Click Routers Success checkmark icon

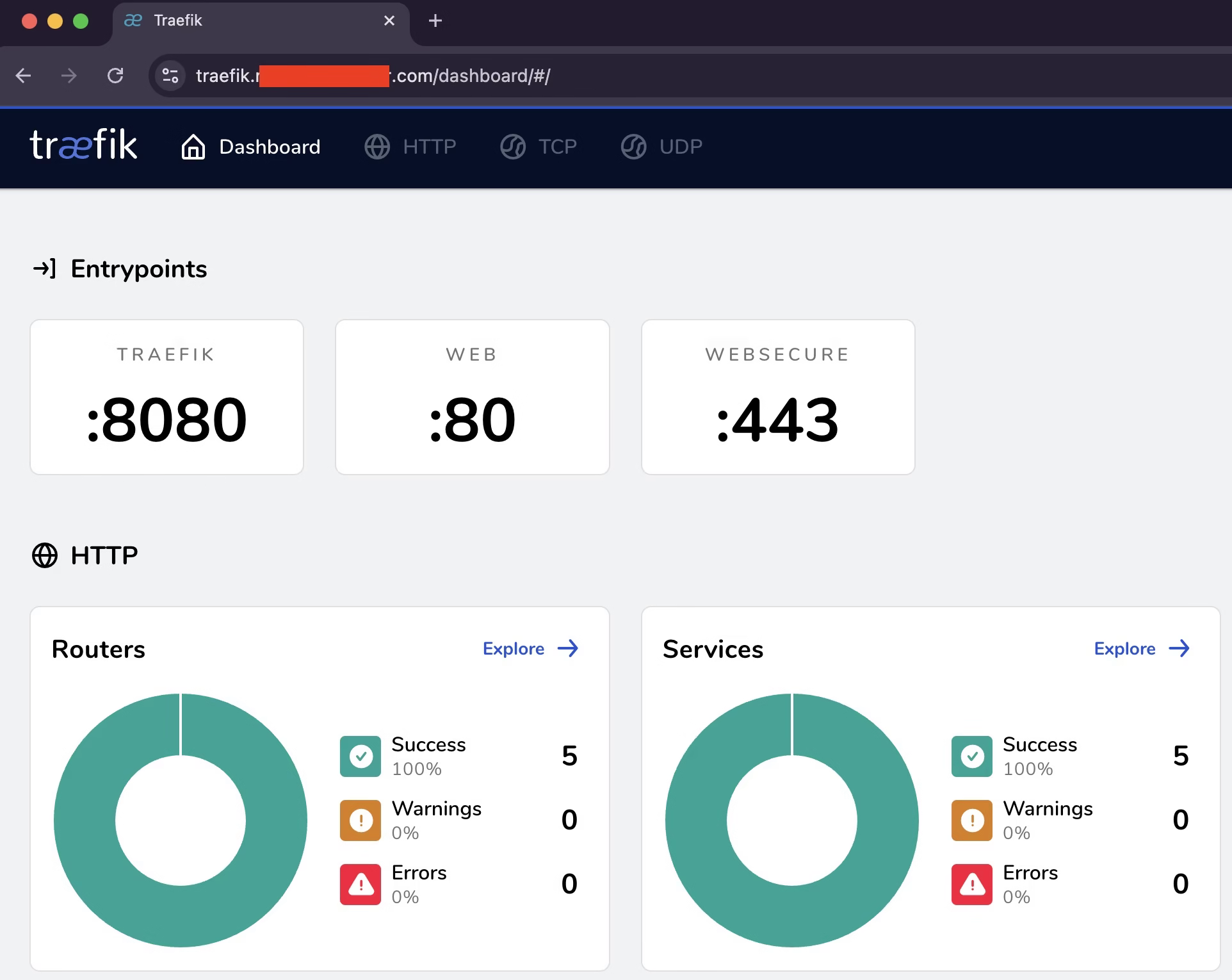[361, 756]
